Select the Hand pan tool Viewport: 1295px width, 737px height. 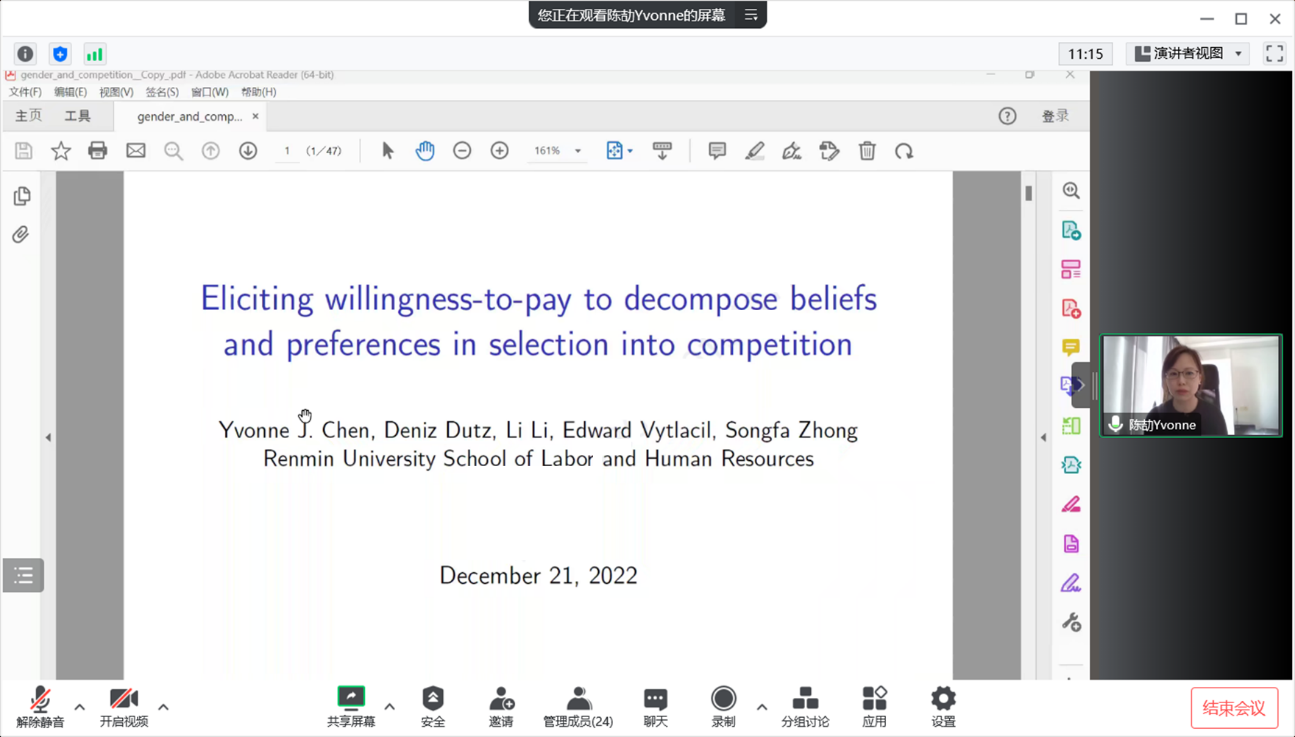click(x=425, y=151)
